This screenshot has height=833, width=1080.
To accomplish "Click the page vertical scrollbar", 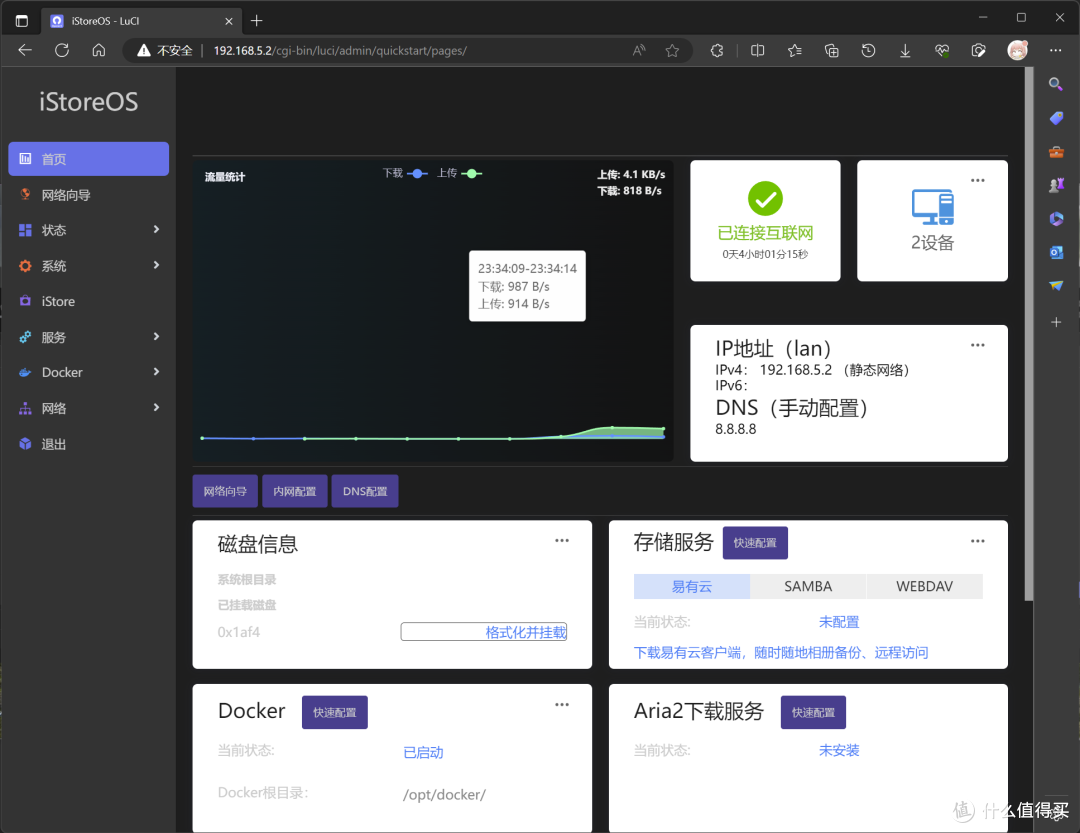I will point(1029,334).
